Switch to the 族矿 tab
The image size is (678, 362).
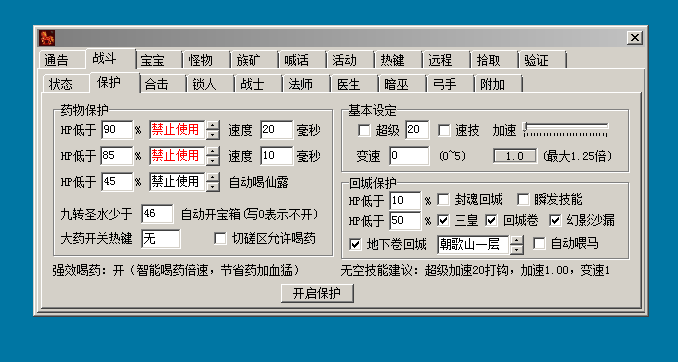(x=254, y=60)
